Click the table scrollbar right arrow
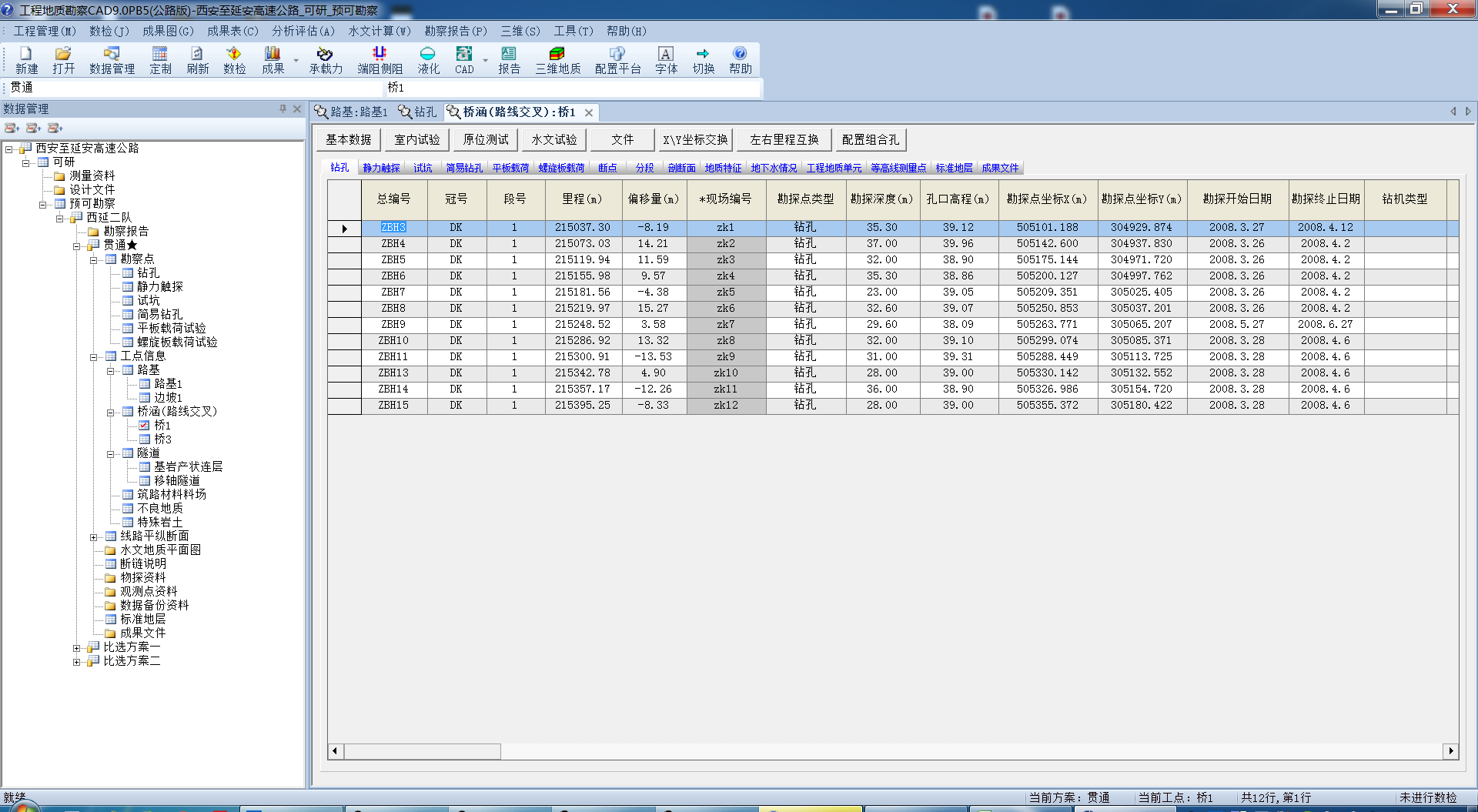The height and width of the screenshot is (812, 1478). (1450, 751)
